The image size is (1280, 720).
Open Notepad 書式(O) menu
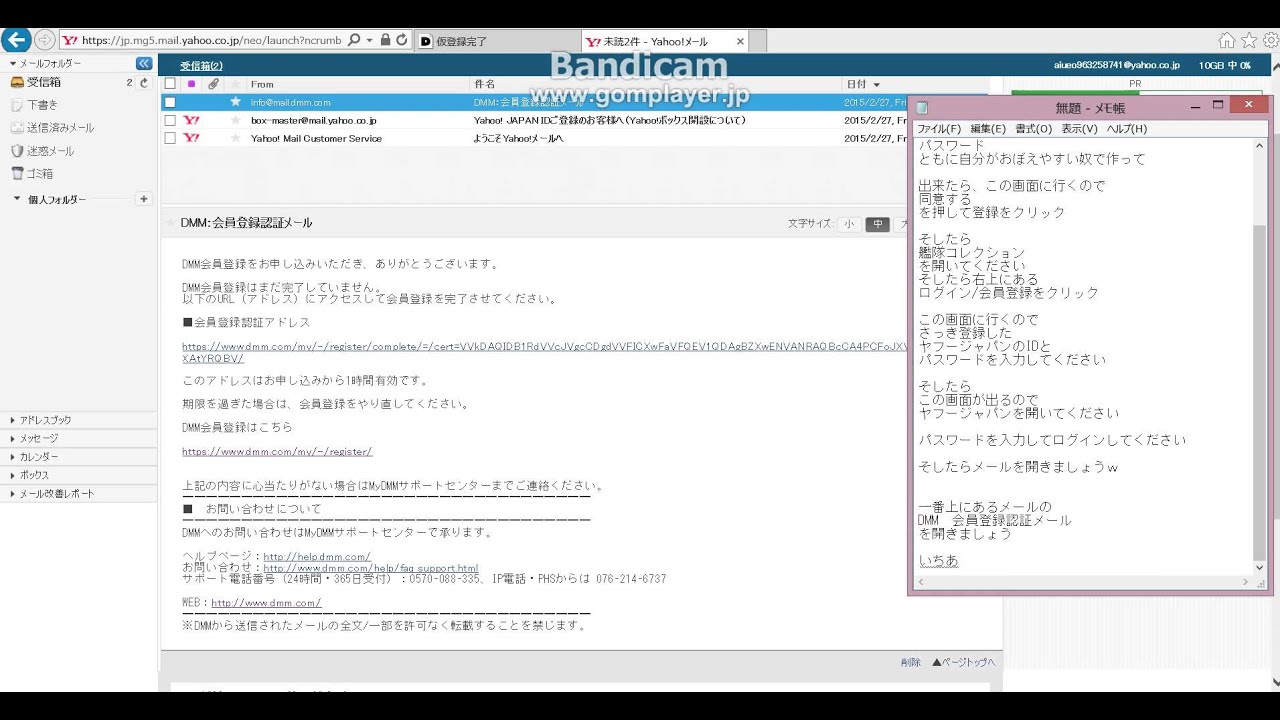pyautogui.click(x=1033, y=128)
